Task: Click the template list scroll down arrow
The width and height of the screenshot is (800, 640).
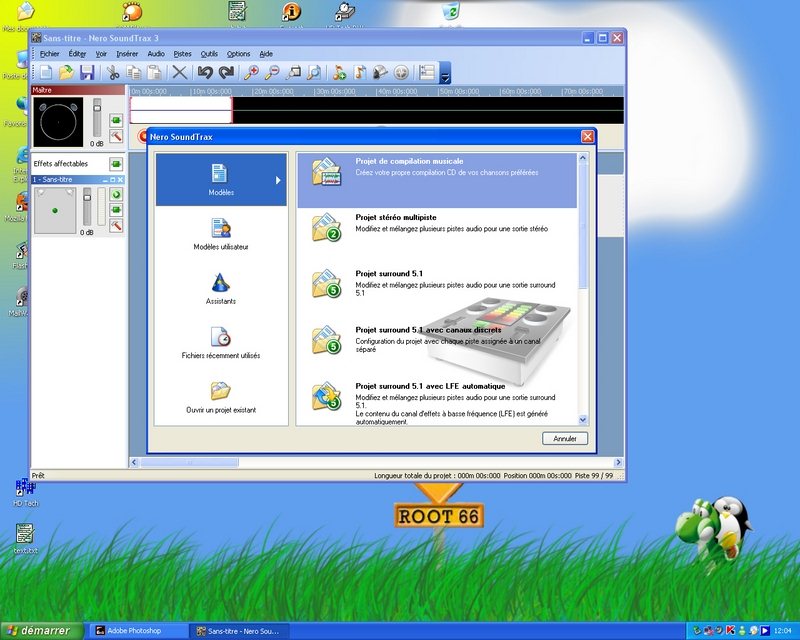Action: [x=583, y=420]
